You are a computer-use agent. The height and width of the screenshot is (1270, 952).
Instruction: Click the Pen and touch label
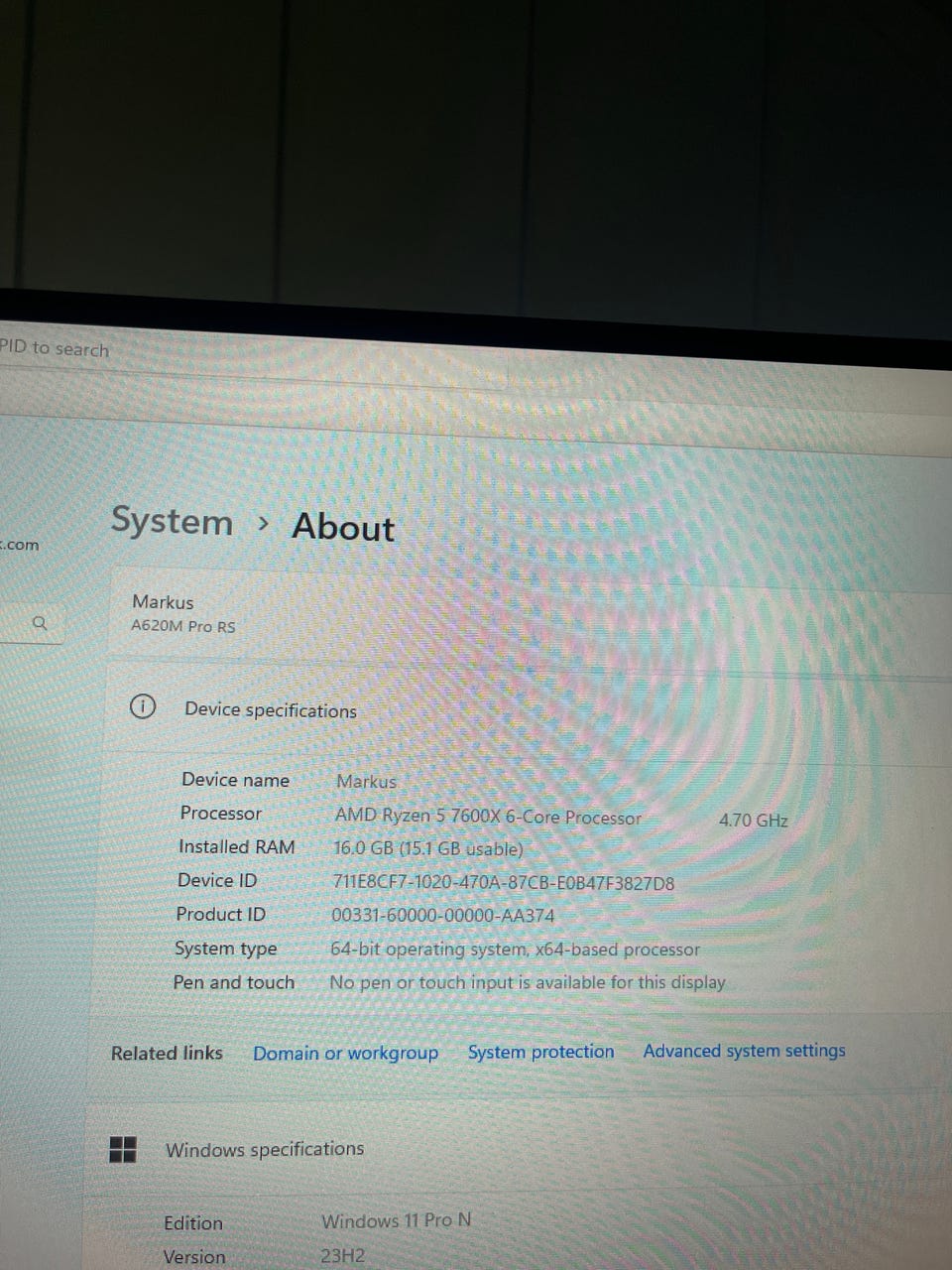(234, 982)
